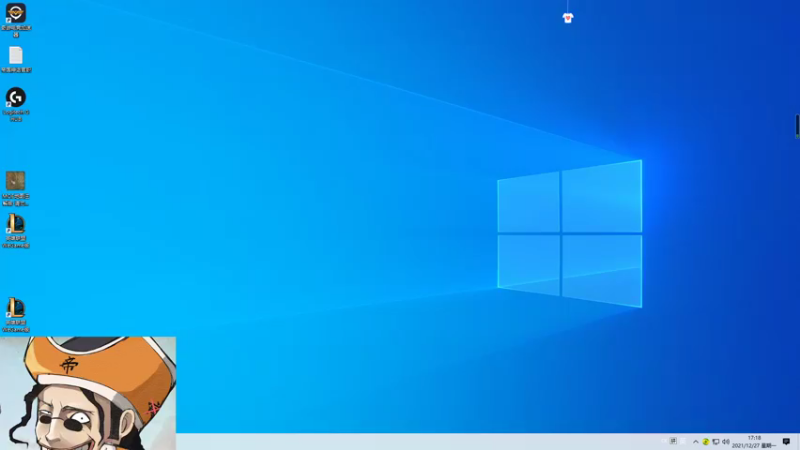Image resolution: width=800 pixels, height=450 pixels.
Task: Open the green-yellow round tray icon
Action: 706,442
